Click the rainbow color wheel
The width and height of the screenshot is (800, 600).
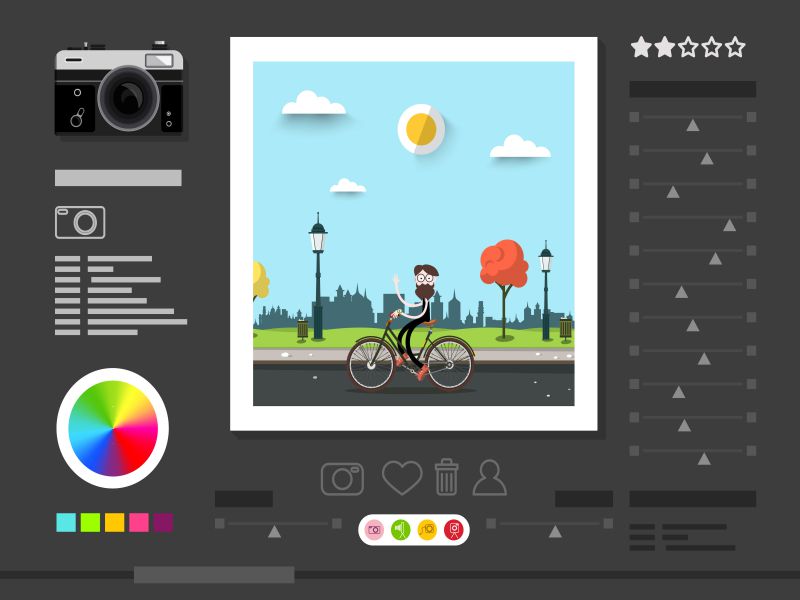pos(113,428)
